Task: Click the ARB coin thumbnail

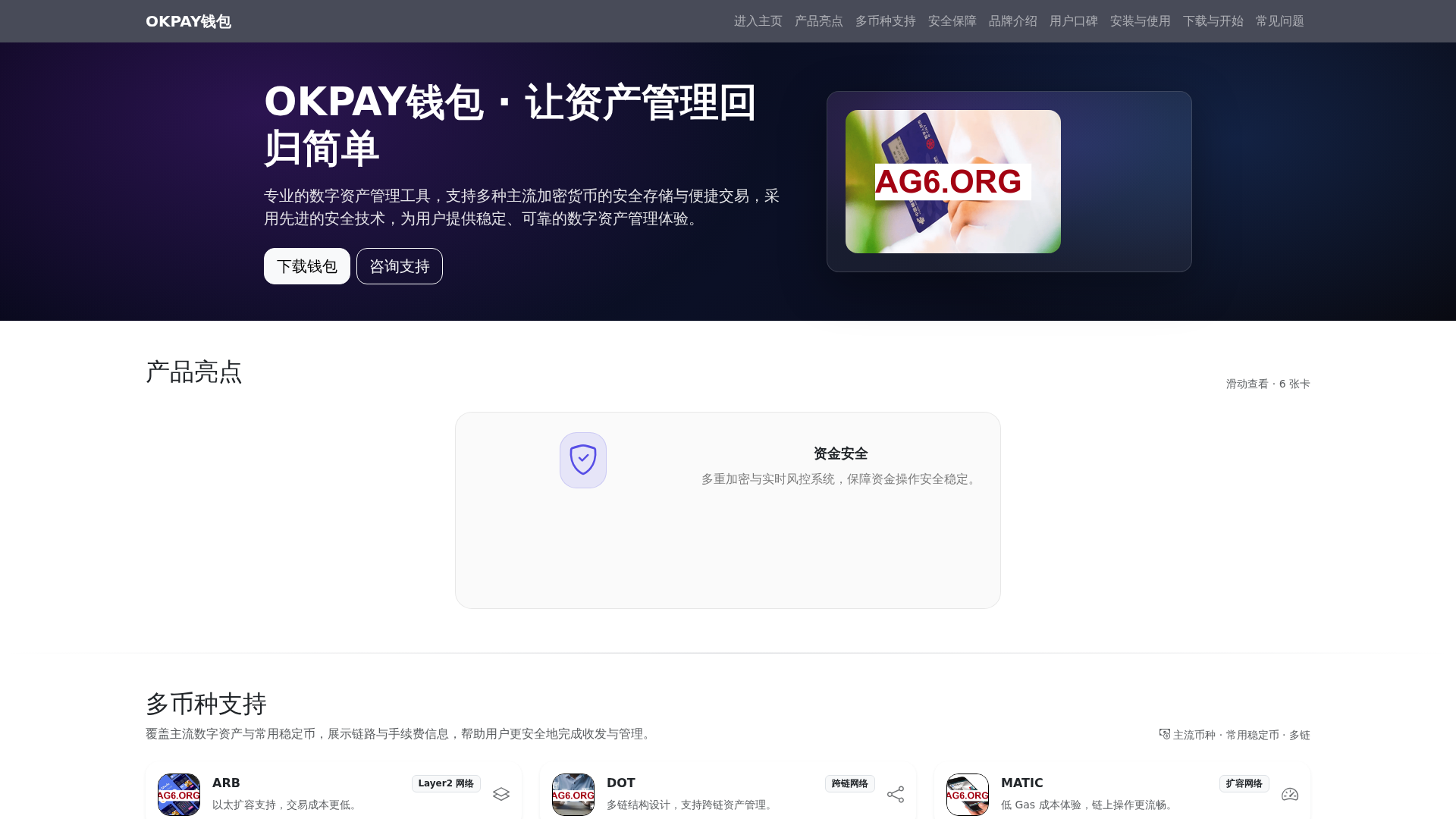Action: [x=179, y=795]
